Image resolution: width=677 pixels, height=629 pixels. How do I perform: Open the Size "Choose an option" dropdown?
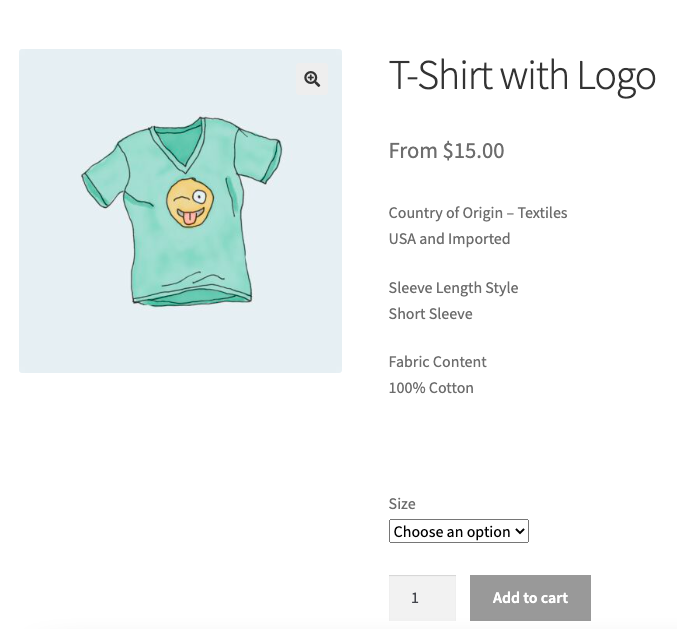coord(457,532)
